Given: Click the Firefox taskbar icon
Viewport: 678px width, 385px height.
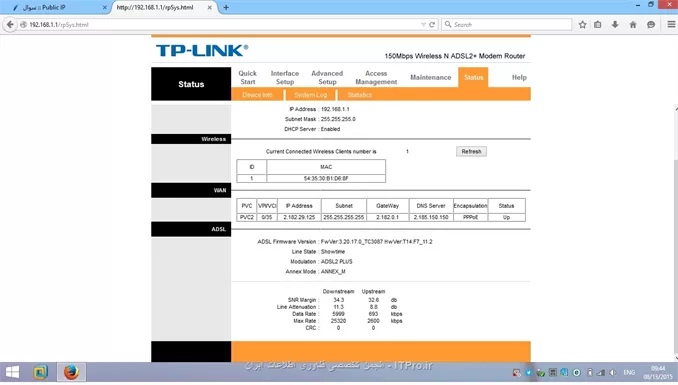Looking at the screenshot, I should 71,372.
